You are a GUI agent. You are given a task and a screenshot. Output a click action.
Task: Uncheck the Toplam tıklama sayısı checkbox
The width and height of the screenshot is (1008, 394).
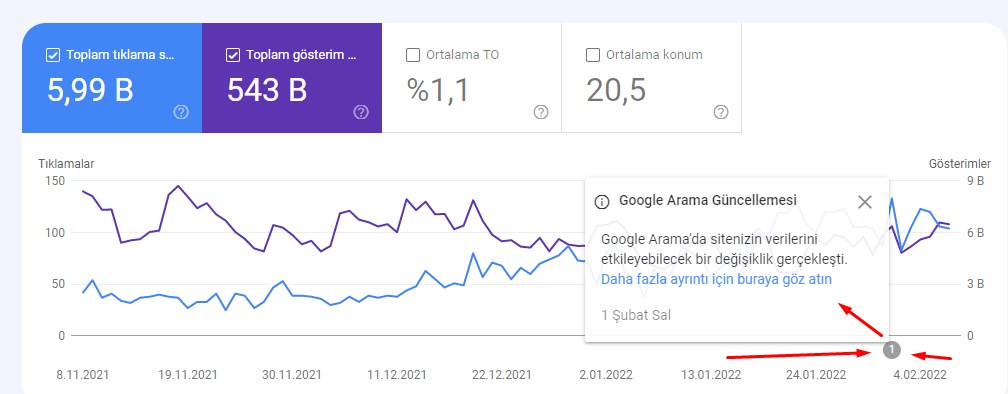pyautogui.click(x=53, y=55)
